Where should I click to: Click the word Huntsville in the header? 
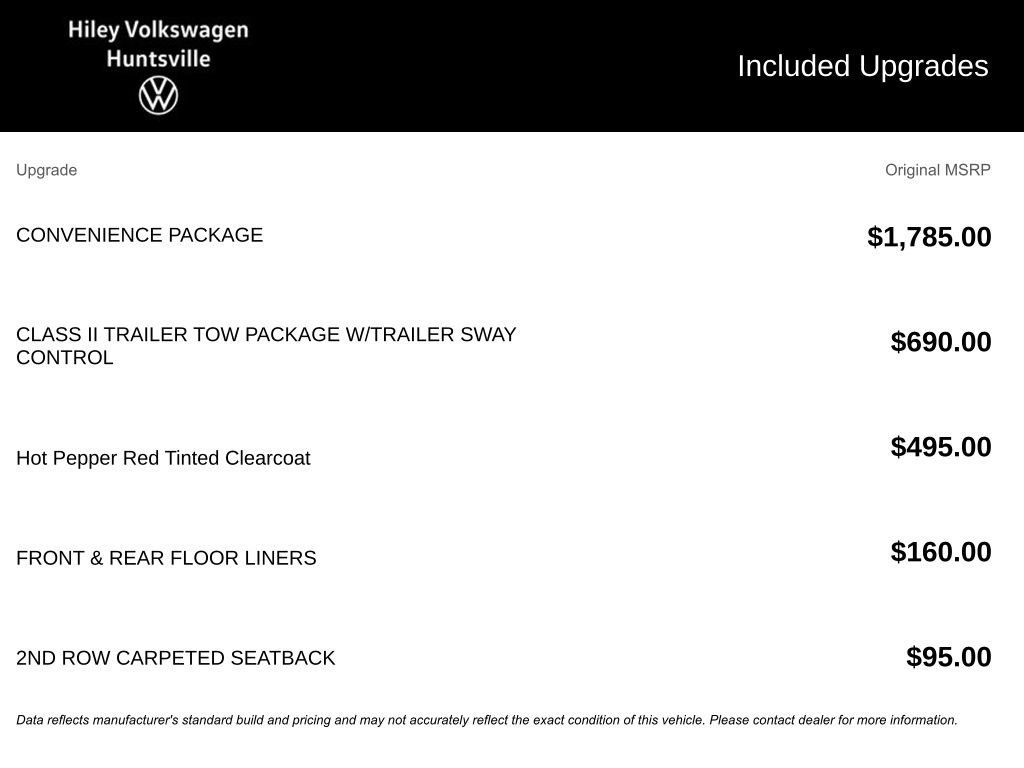158,59
